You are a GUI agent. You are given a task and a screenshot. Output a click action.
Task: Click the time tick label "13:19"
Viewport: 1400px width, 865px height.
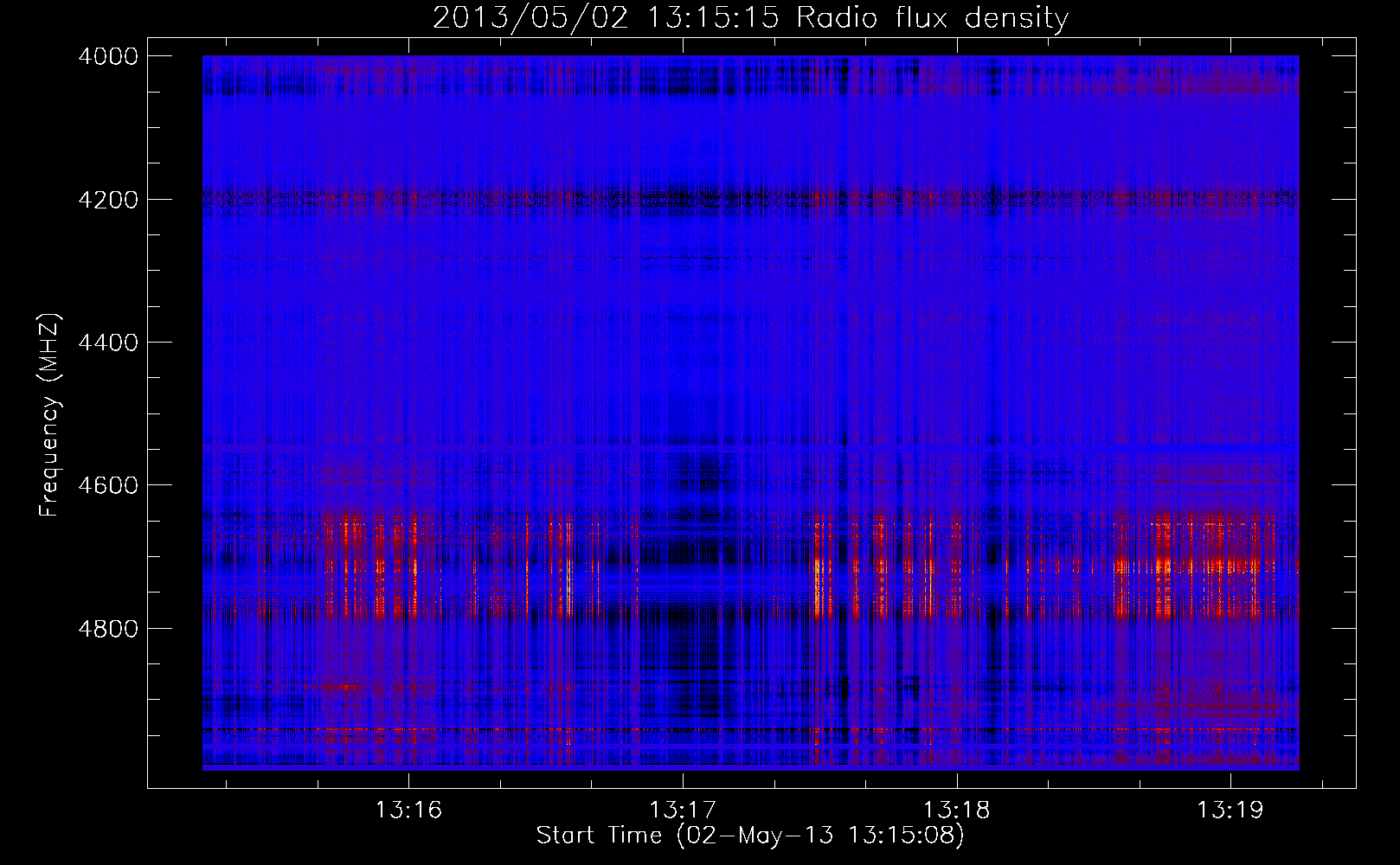1230,811
